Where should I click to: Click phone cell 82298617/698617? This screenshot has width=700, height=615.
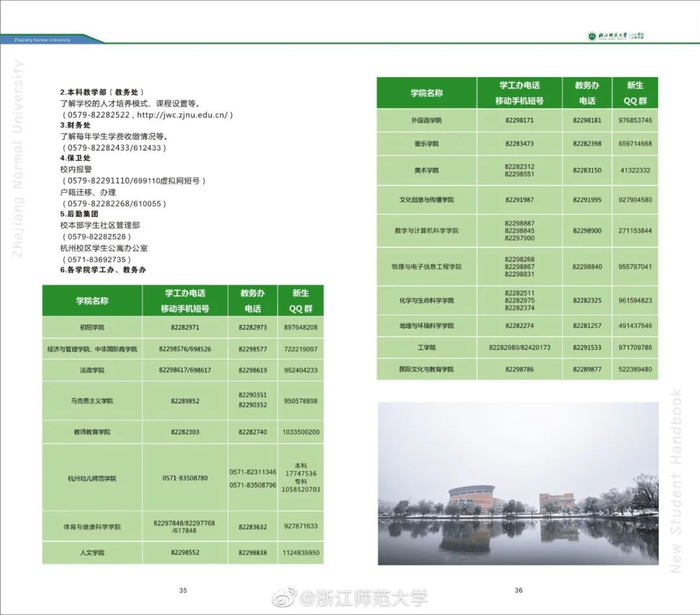coord(185,370)
